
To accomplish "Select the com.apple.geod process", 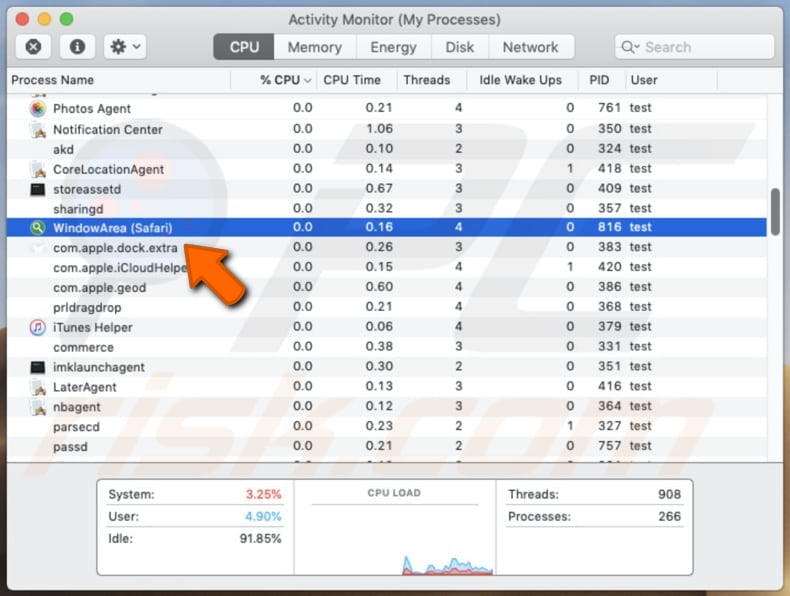I will click(100, 288).
